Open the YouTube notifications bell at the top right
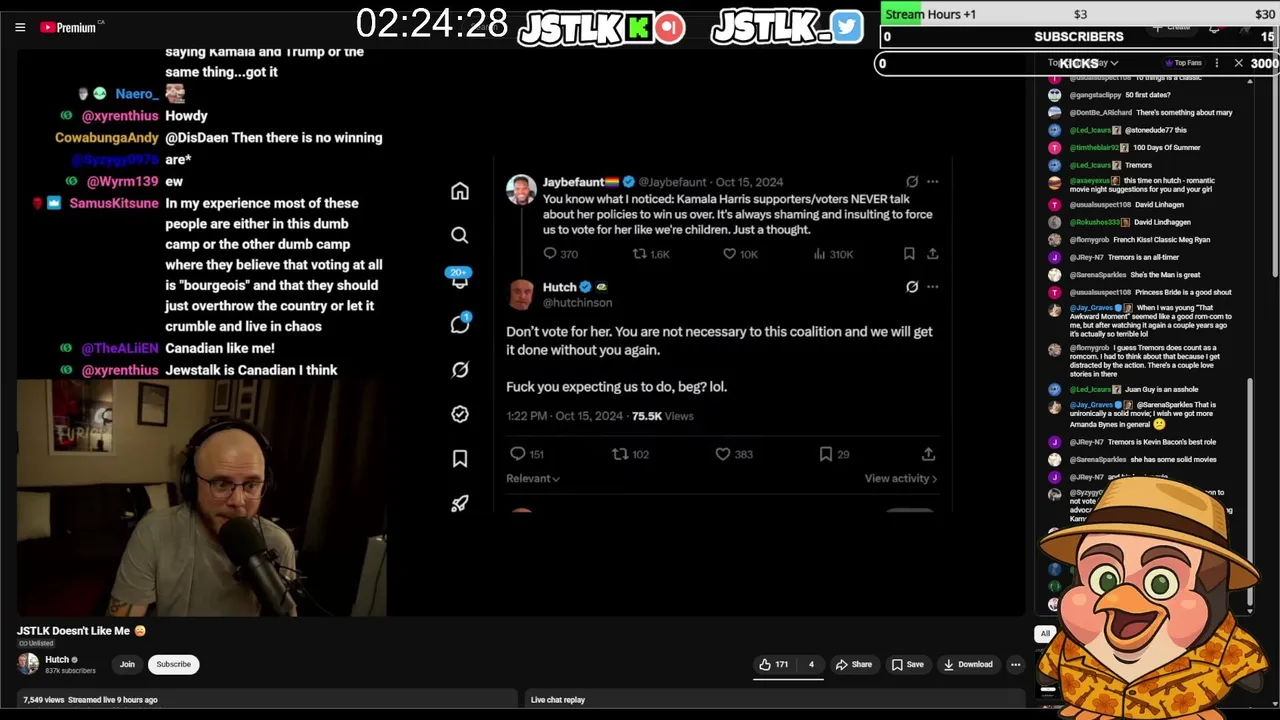 point(1214,27)
